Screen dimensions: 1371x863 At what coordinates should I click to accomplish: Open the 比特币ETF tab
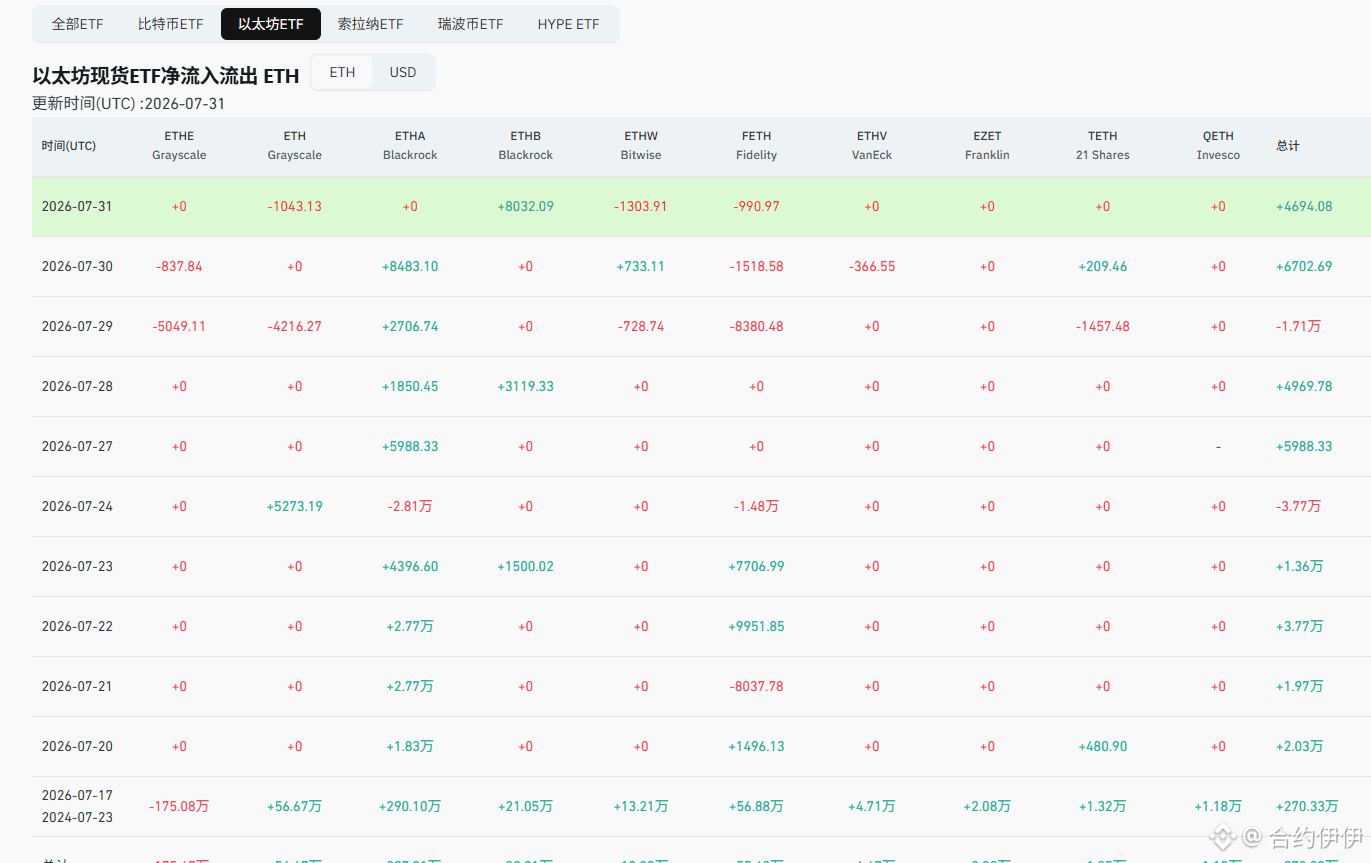point(170,24)
